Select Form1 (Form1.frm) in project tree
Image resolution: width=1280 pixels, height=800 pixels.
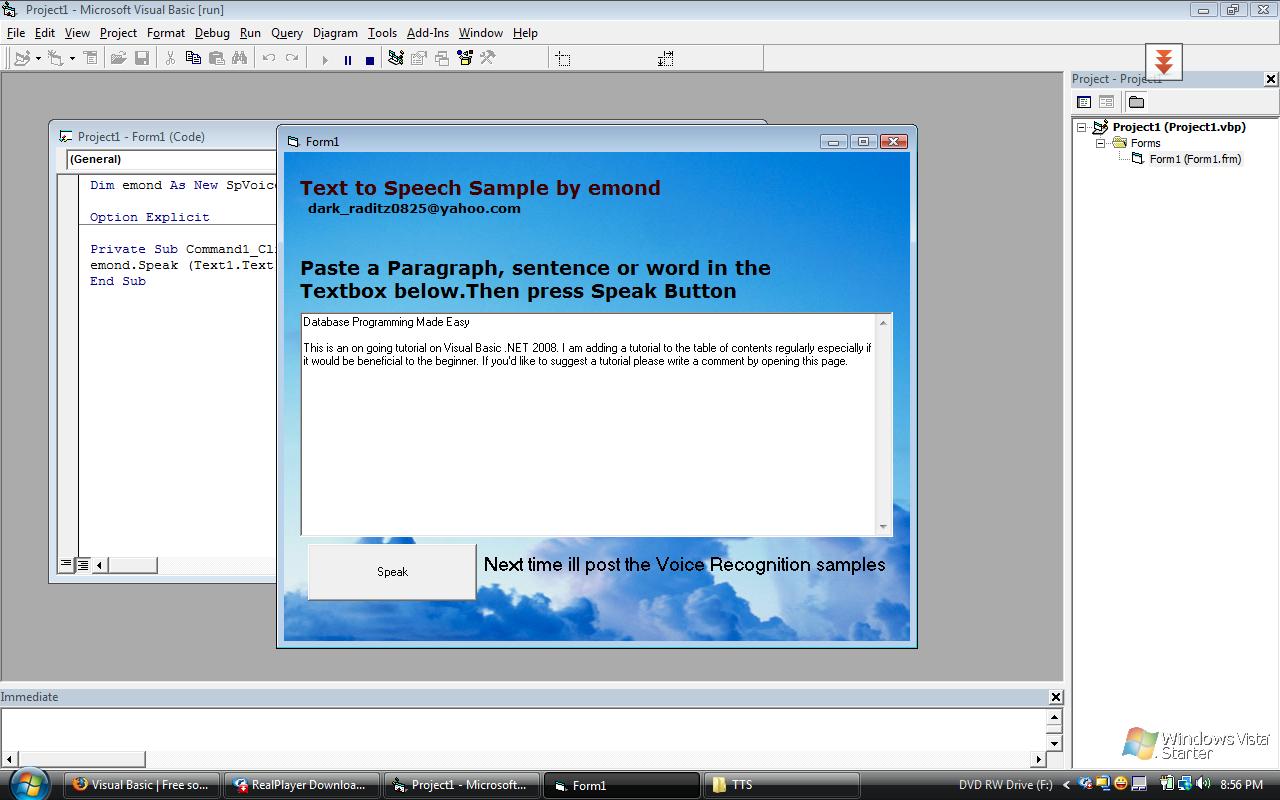(1194, 159)
